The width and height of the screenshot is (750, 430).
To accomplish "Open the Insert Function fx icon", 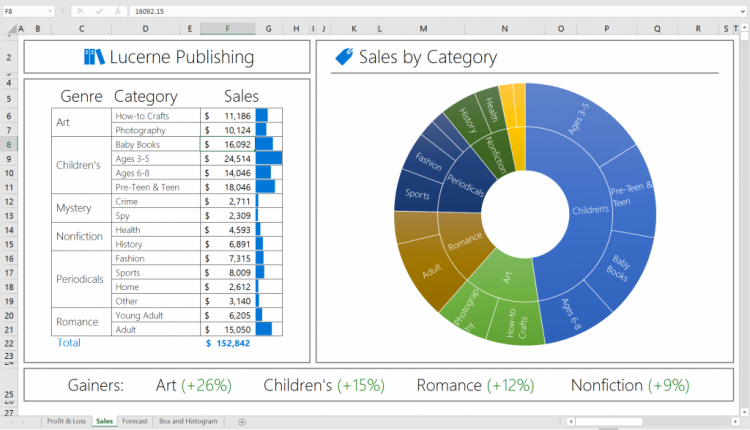I will pos(117,11).
